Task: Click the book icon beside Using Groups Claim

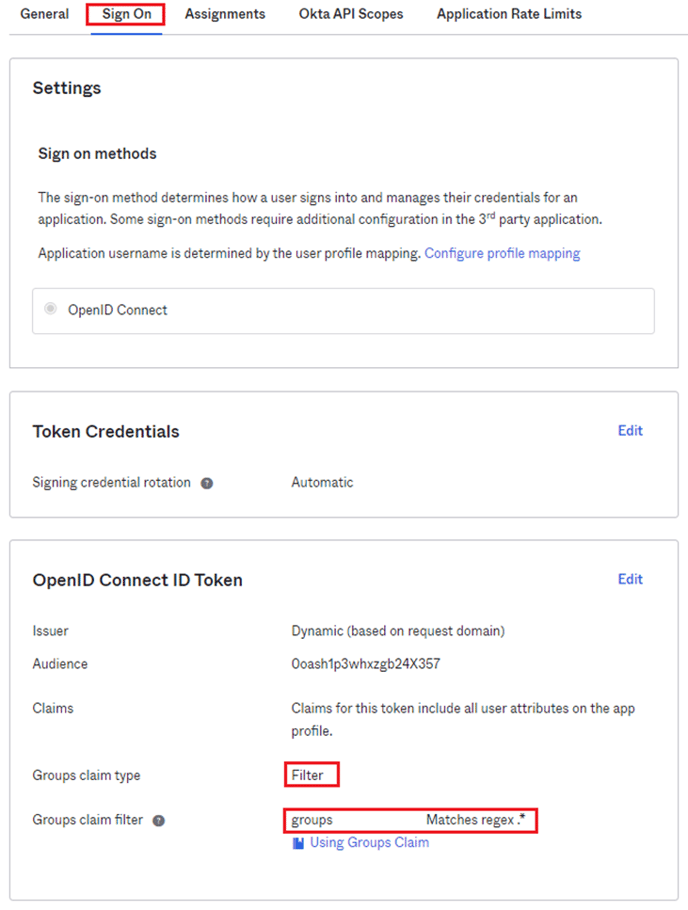Action: click(298, 843)
